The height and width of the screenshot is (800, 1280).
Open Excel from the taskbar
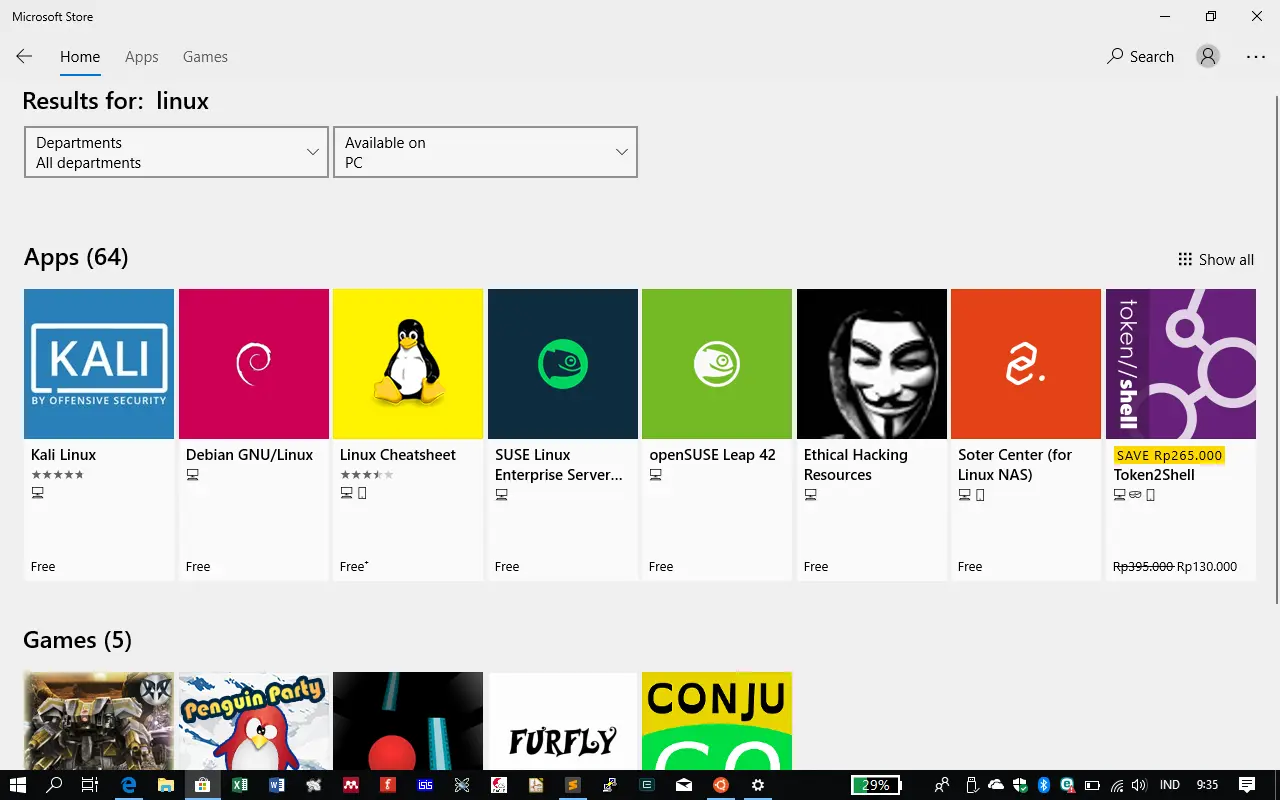(240, 785)
